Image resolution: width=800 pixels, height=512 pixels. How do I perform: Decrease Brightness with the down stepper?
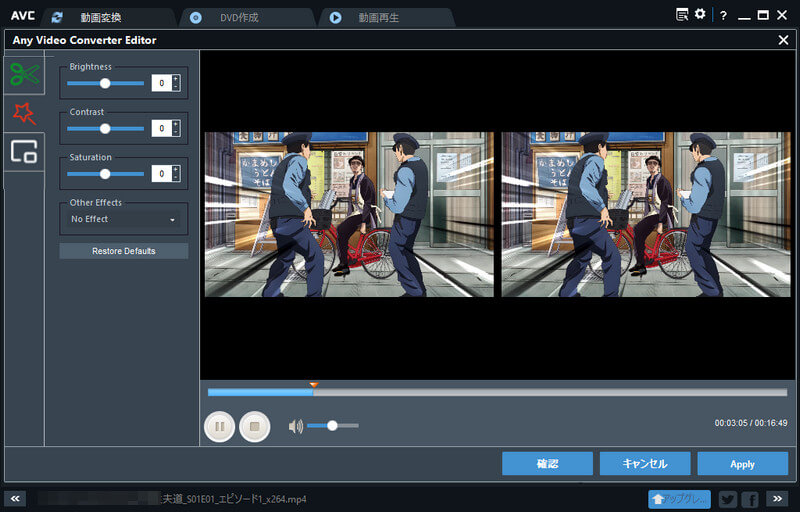pyautogui.click(x=176, y=87)
